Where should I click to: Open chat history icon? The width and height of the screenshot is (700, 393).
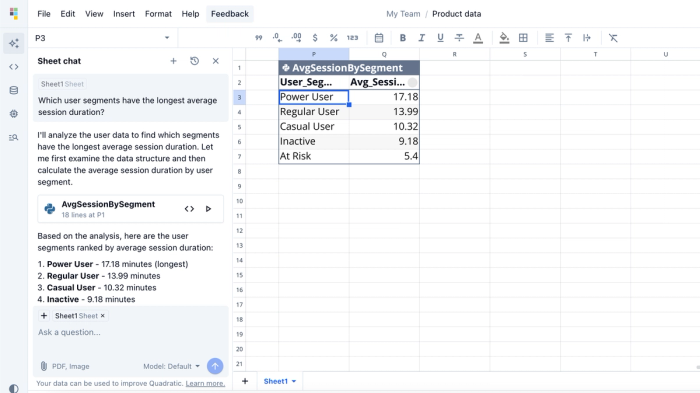[195, 61]
